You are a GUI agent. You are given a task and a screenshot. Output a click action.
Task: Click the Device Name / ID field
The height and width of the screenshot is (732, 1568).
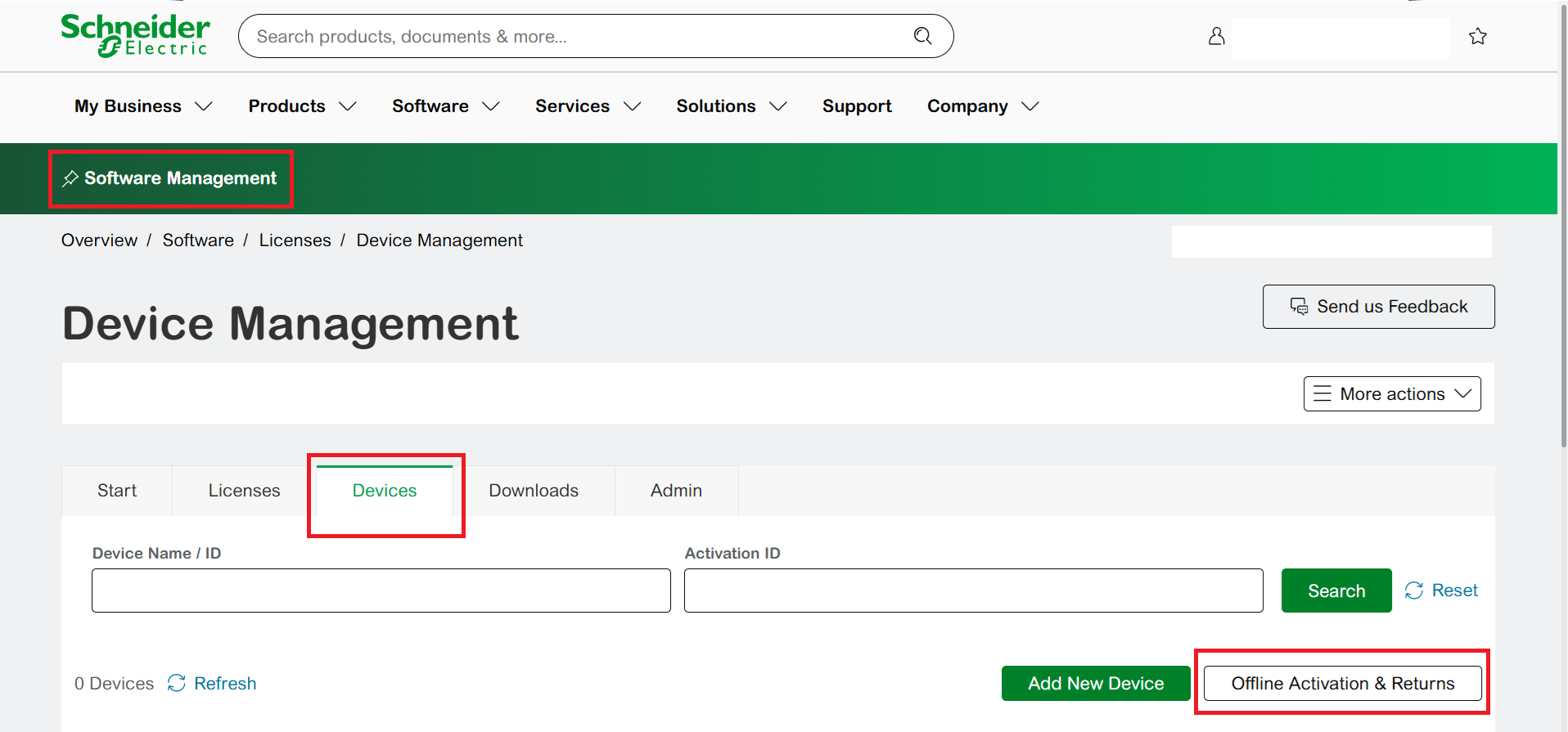coord(381,591)
